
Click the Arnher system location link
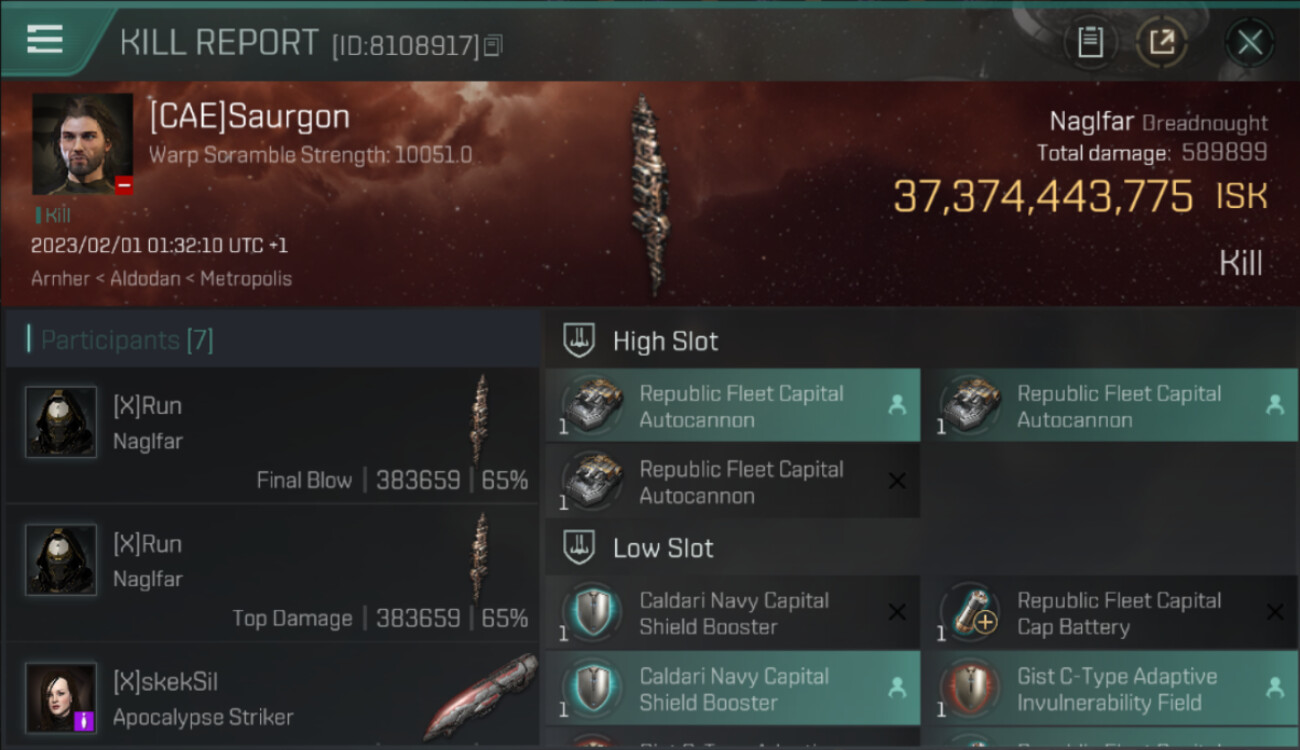coord(61,279)
